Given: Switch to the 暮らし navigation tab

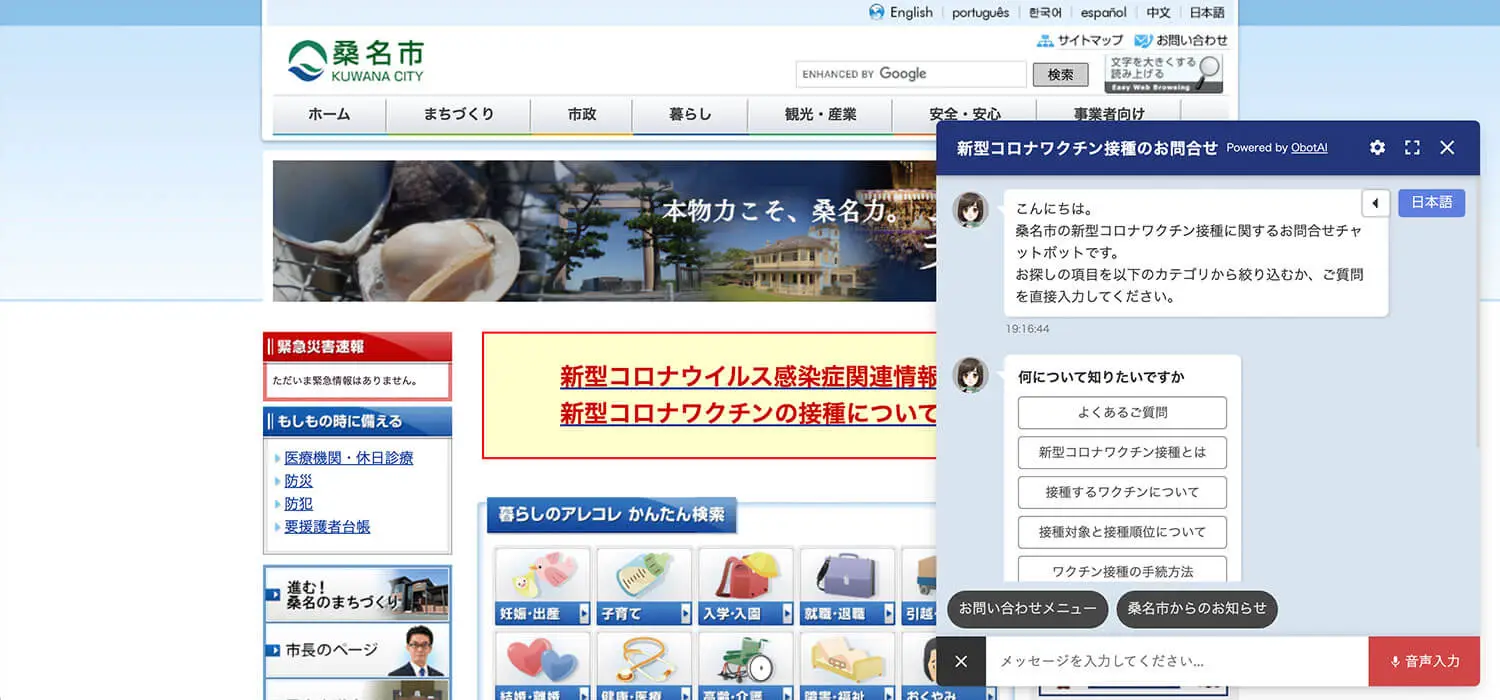Looking at the screenshot, I should pos(689,114).
